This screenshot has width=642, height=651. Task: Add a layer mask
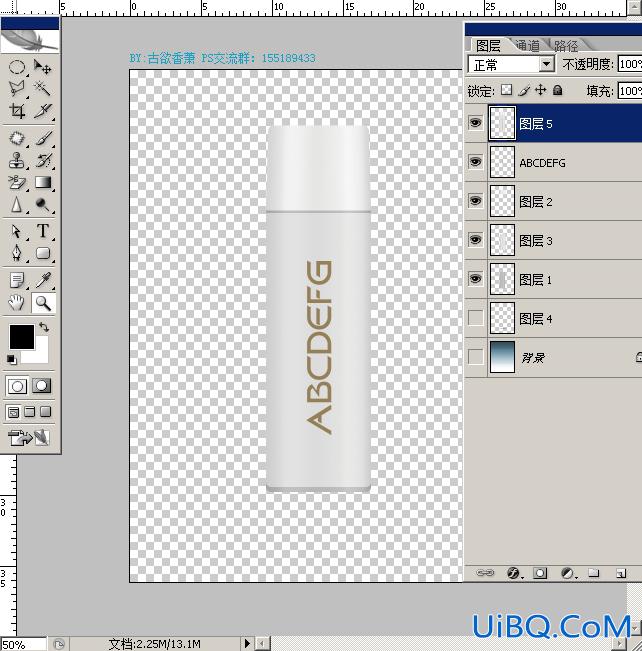pyautogui.click(x=540, y=573)
